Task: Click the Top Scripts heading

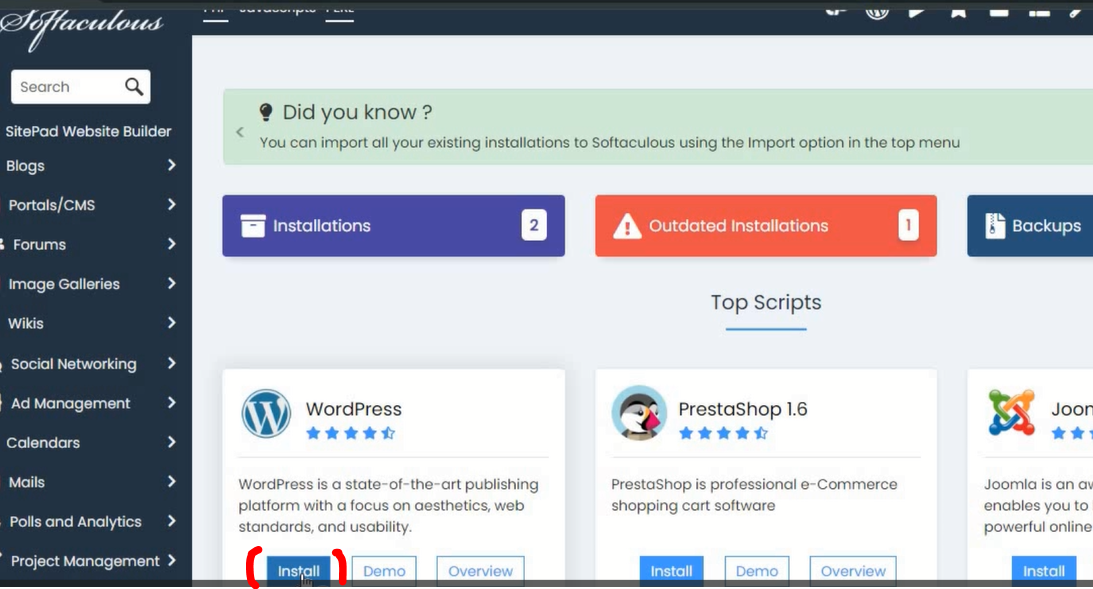Action: tap(766, 303)
